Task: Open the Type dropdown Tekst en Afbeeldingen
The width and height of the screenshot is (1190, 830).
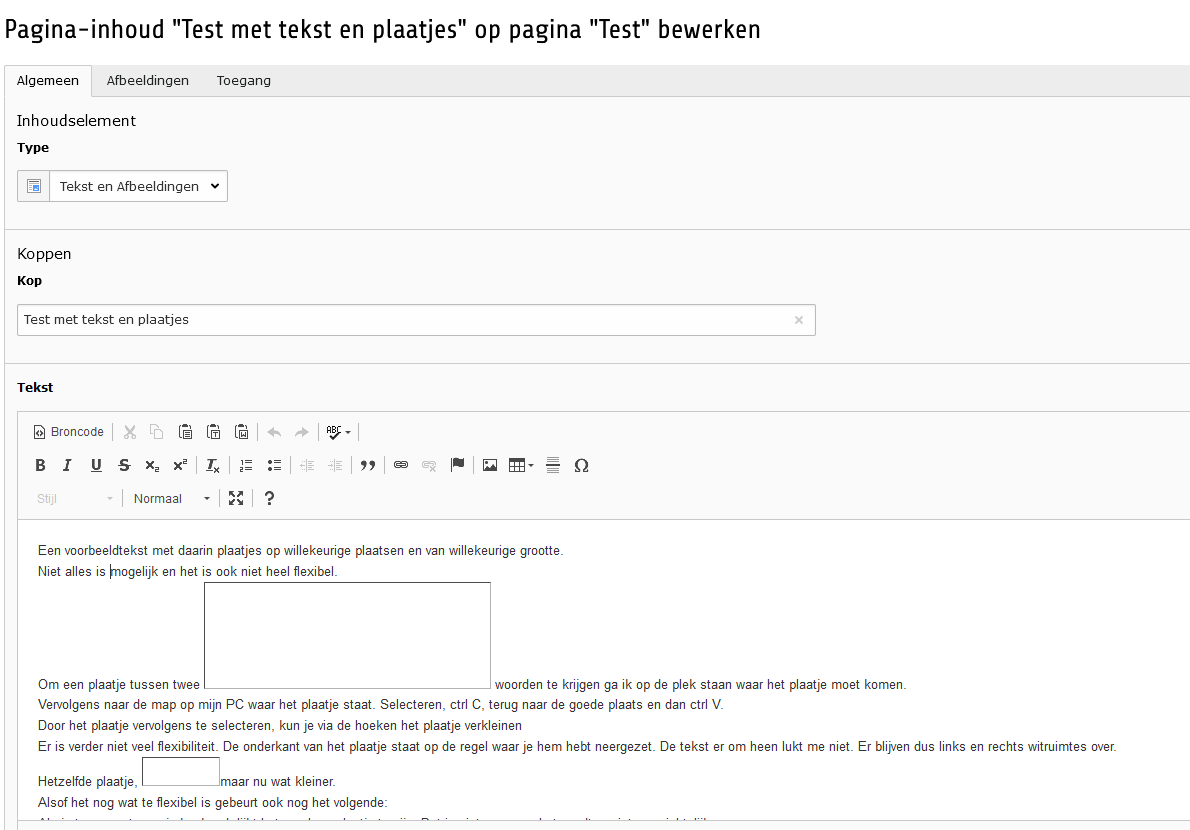Action: [138, 186]
